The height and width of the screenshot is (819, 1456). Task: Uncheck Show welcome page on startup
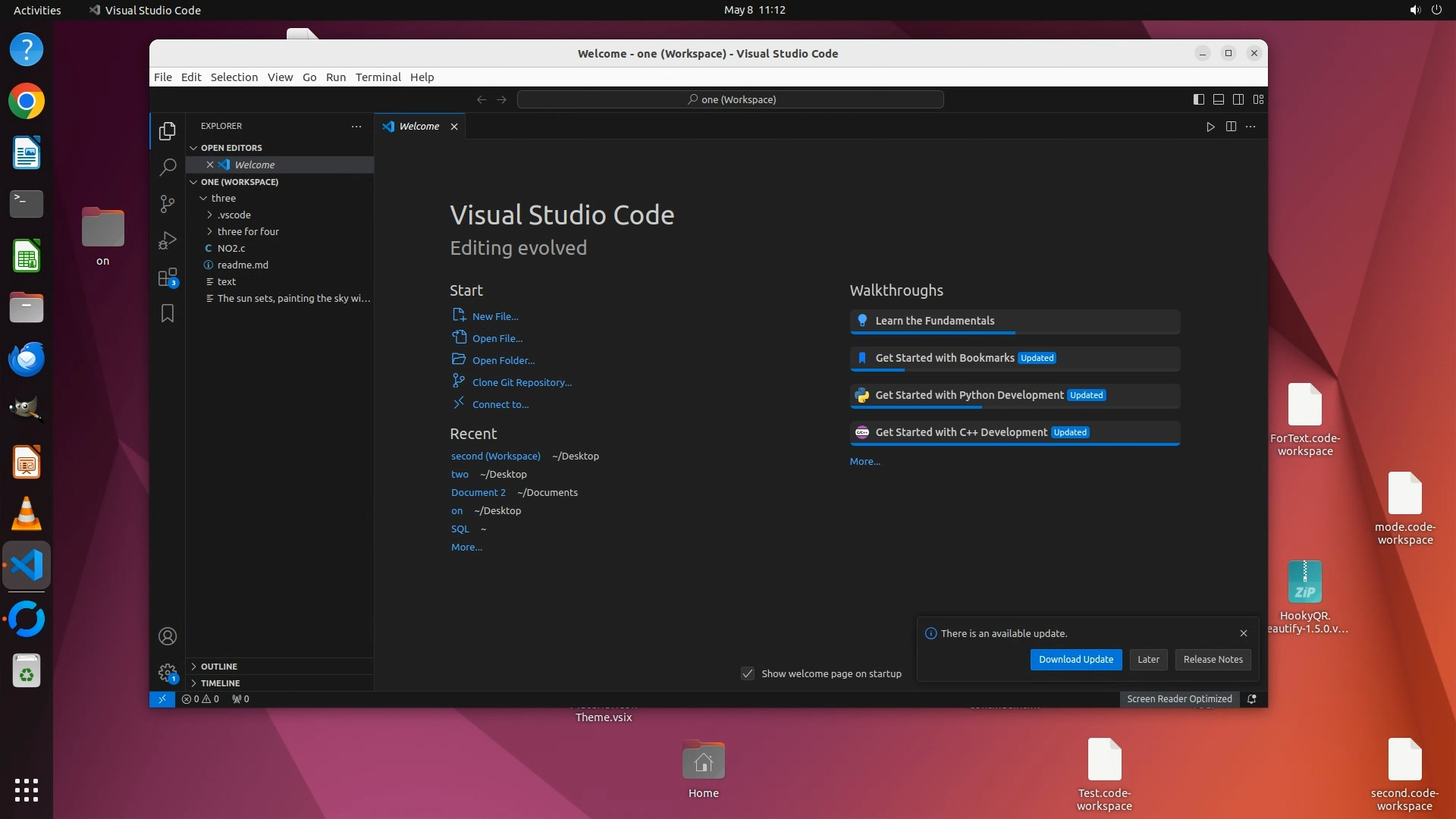click(x=748, y=673)
